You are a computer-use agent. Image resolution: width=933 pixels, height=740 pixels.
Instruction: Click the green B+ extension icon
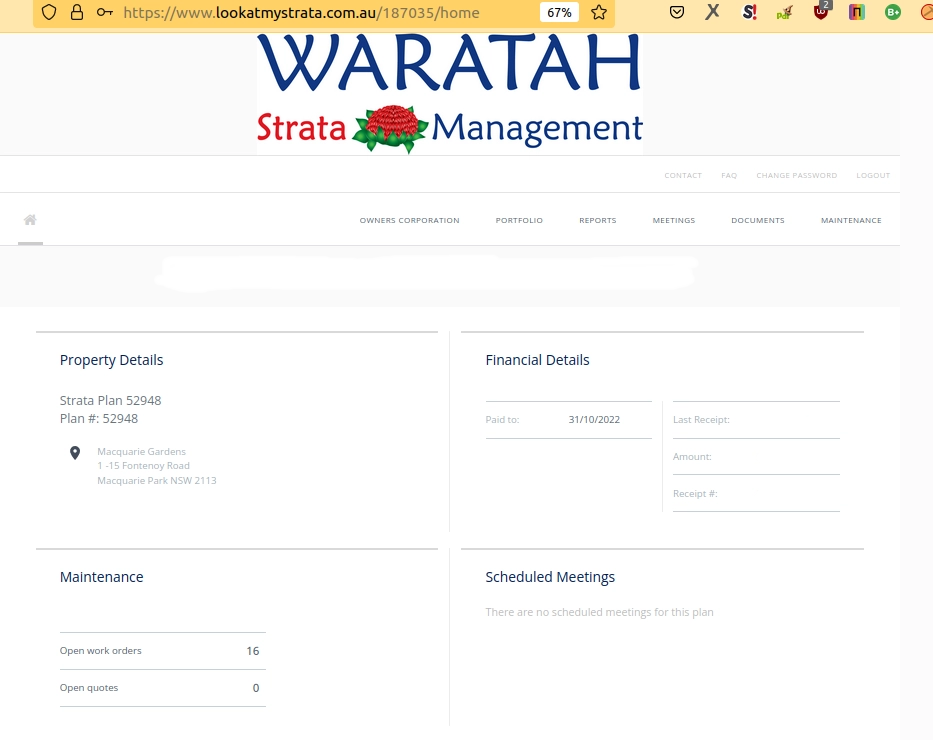pos(893,13)
